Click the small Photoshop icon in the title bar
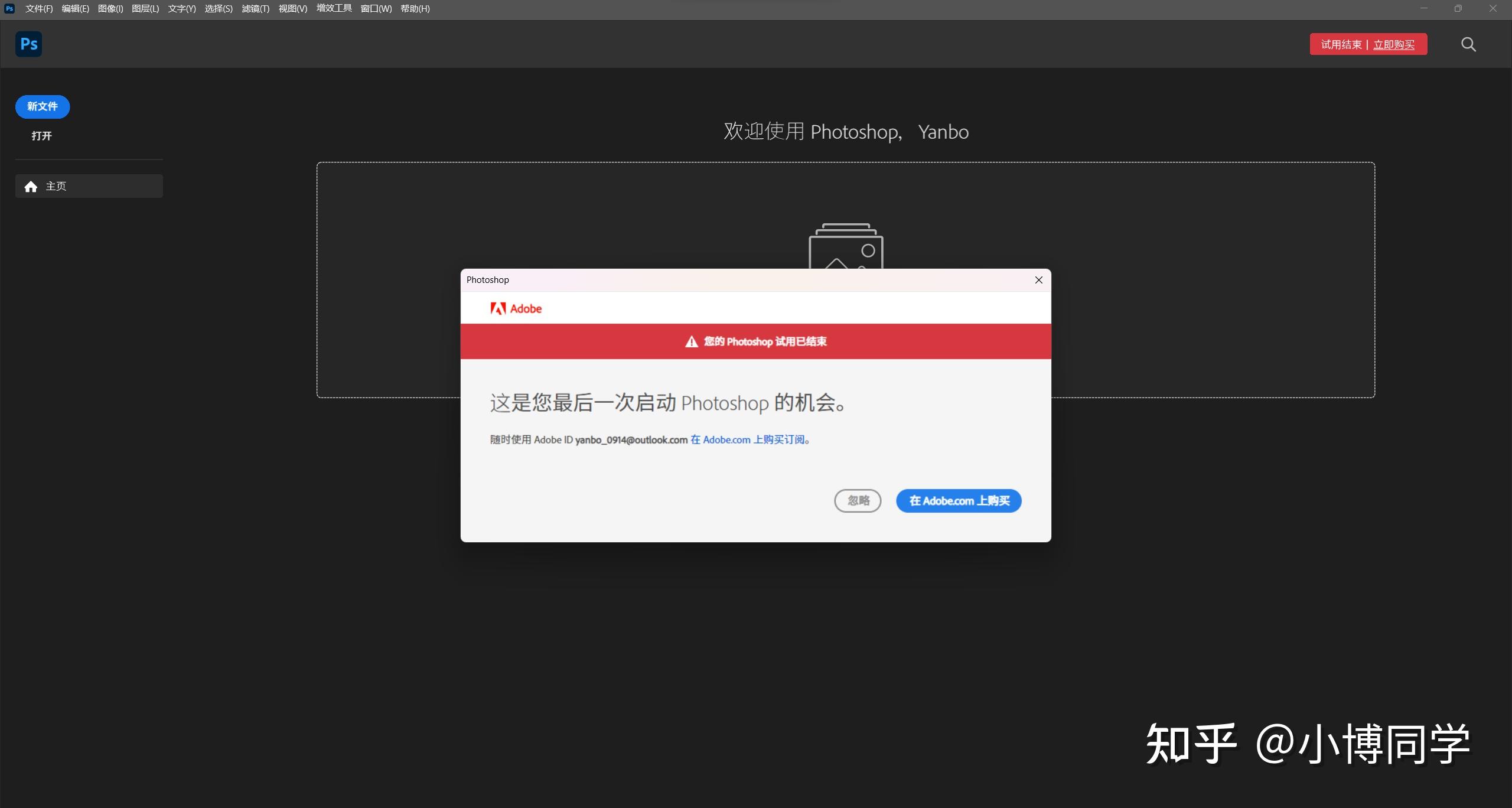 pos(9,8)
